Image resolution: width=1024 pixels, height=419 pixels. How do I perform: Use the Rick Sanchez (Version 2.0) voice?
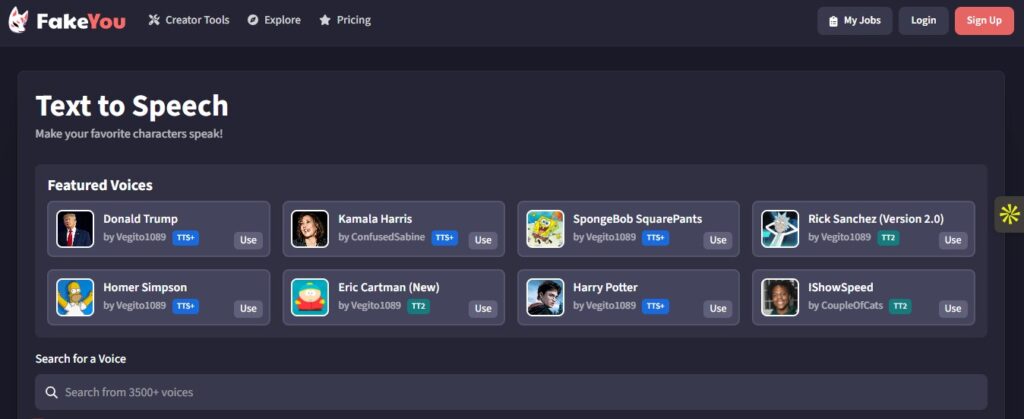[953, 240]
